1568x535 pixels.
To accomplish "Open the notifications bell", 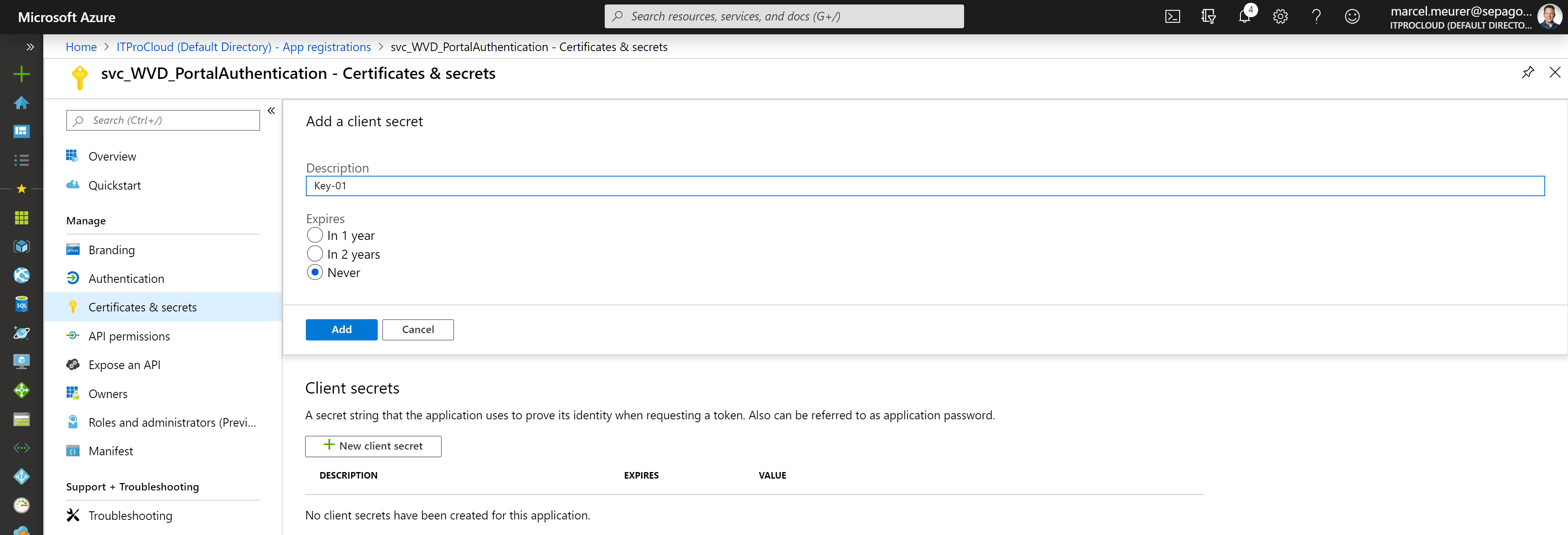I will point(1244,16).
